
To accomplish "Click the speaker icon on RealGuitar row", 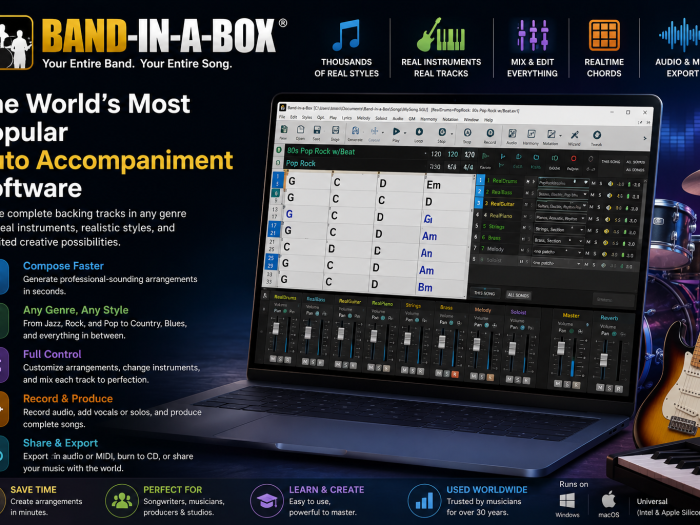I will (608, 208).
